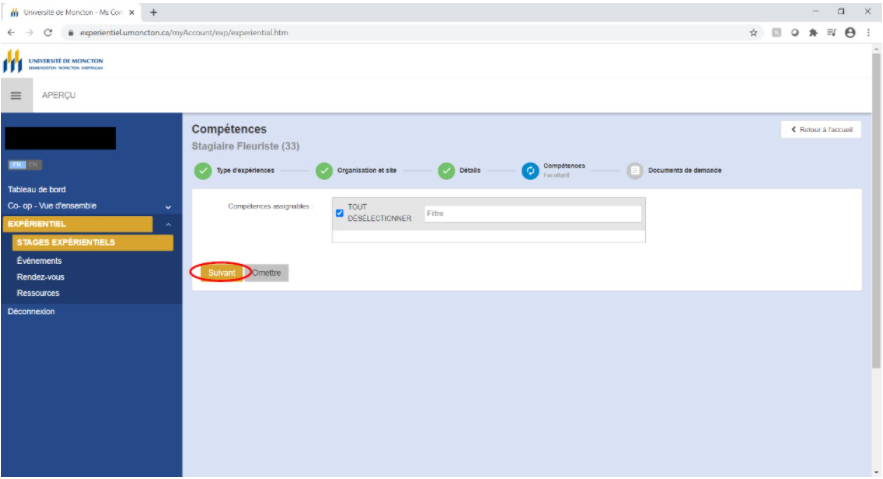
Task: Open a new browser tab
Action: tap(153, 12)
